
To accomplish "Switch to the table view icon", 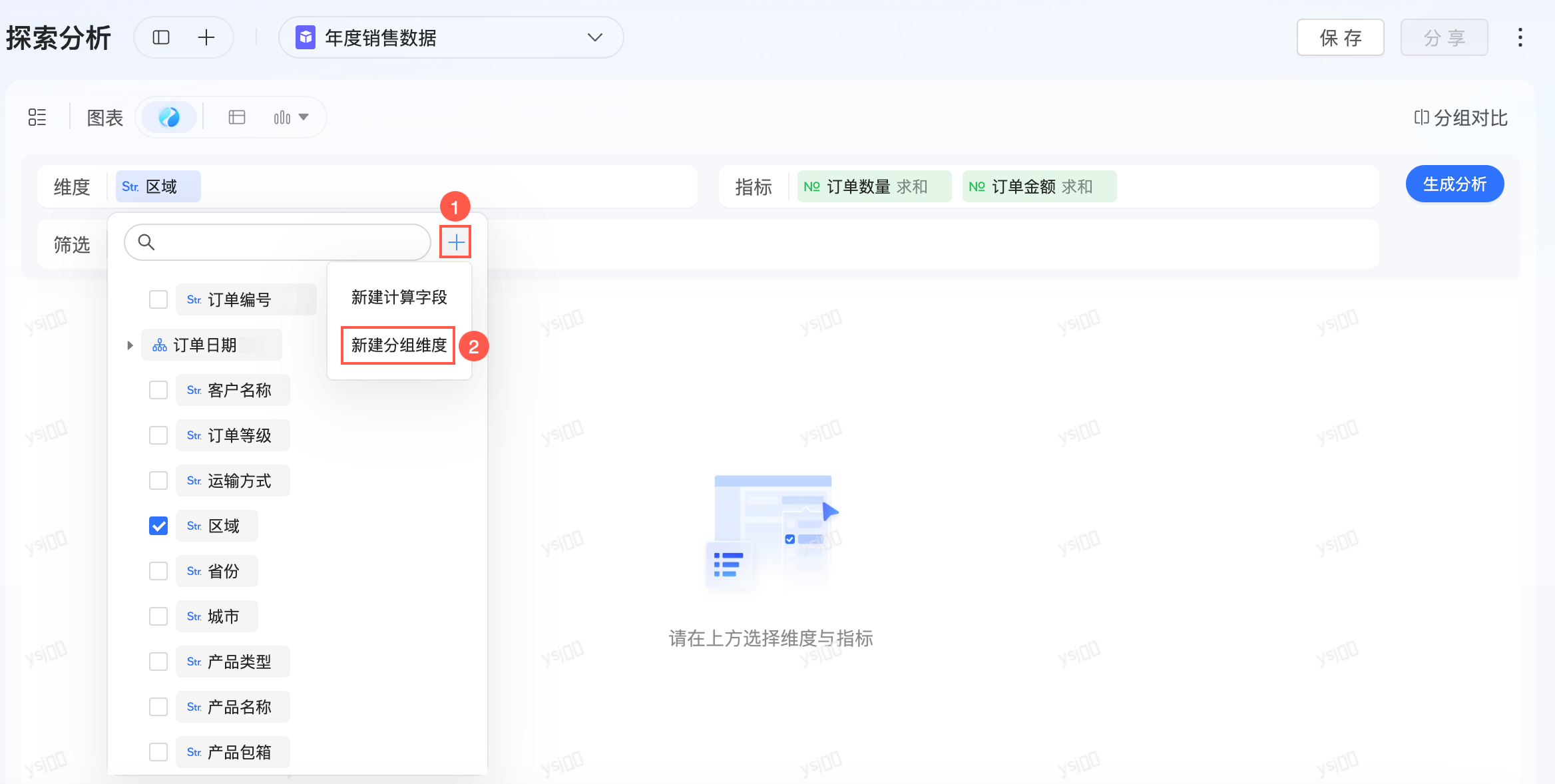I will coord(237,117).
